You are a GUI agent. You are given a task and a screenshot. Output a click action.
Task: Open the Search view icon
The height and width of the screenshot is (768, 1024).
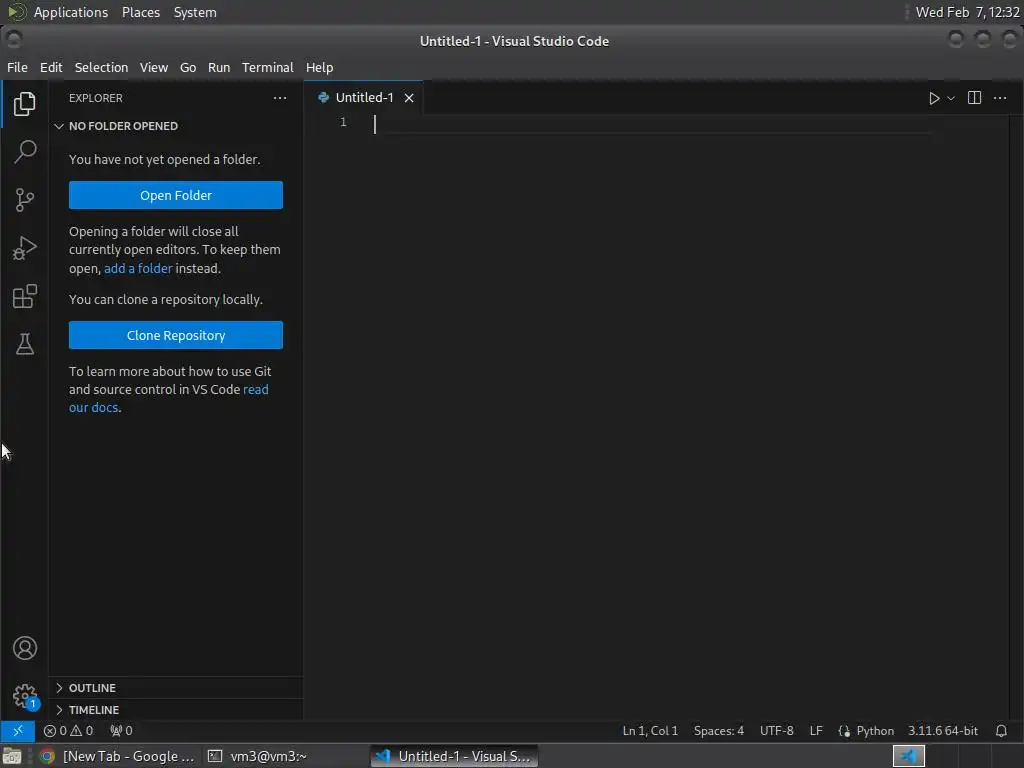(24, 152)
